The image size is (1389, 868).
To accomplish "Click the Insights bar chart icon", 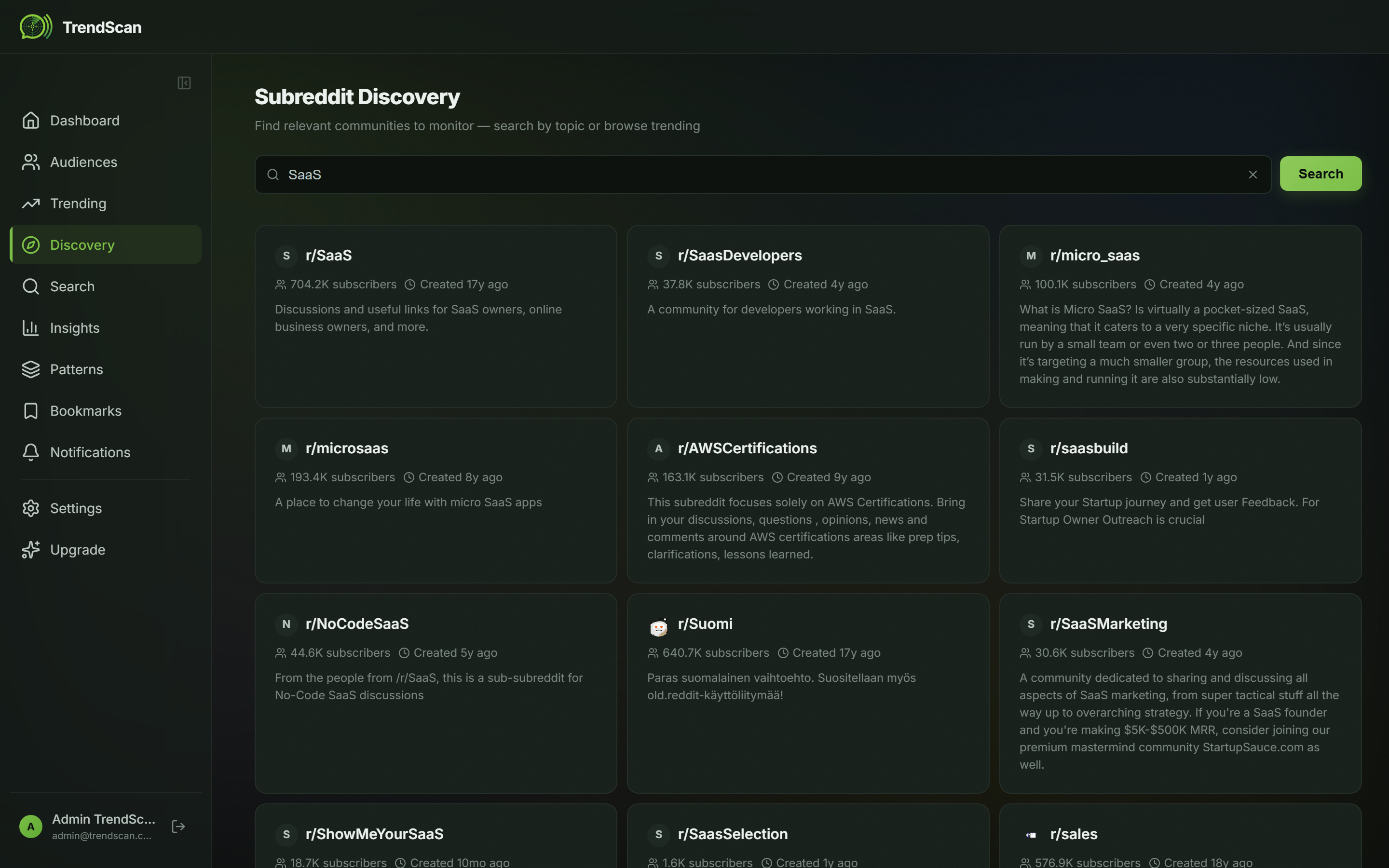I will (x=31, y=328).
